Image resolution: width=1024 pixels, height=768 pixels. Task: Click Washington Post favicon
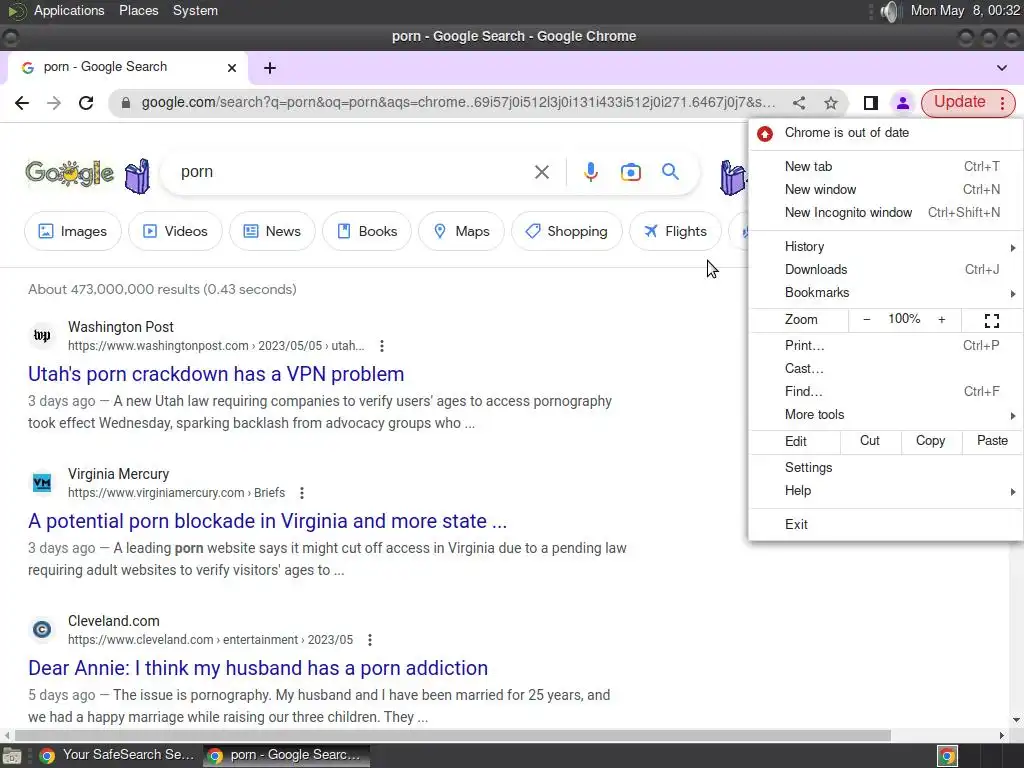click(x=42, y=336)
